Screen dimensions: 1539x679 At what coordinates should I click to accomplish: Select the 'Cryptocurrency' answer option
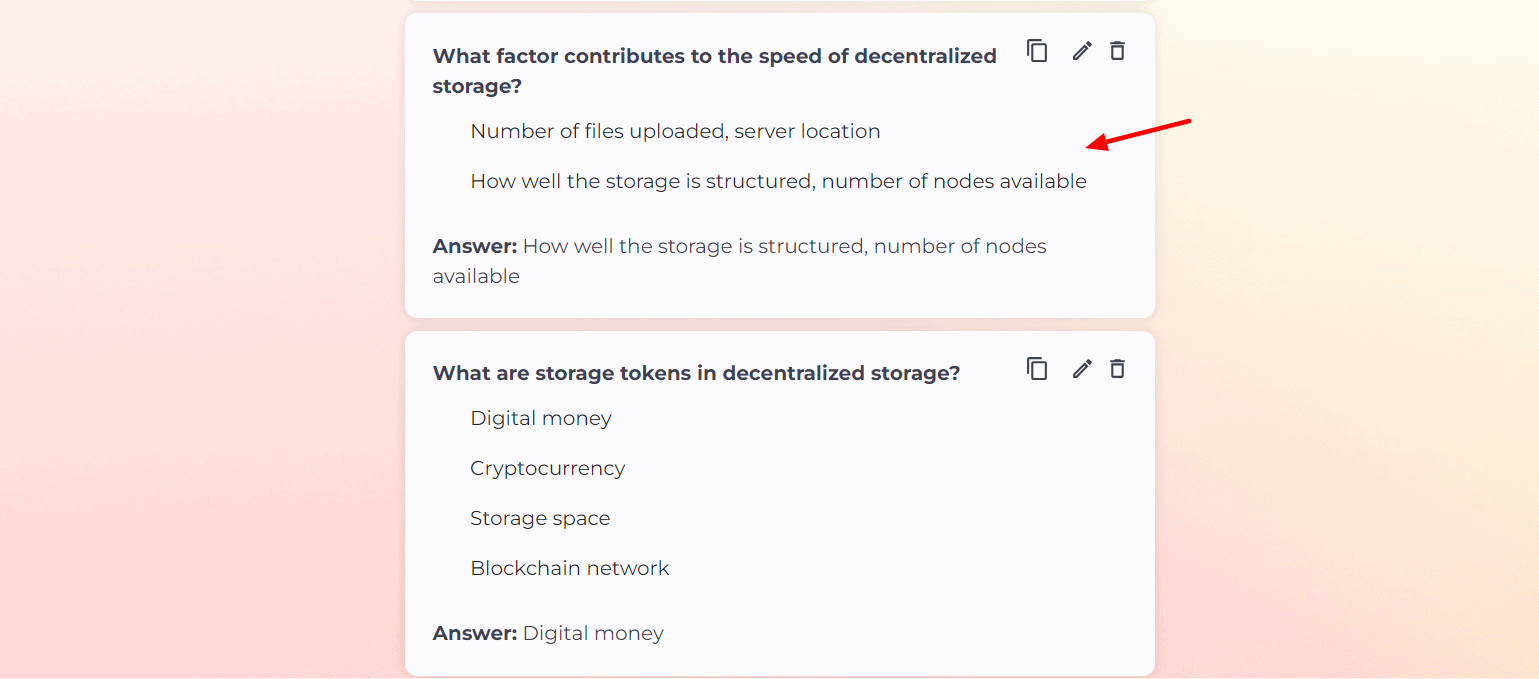[x=547, y=468]
